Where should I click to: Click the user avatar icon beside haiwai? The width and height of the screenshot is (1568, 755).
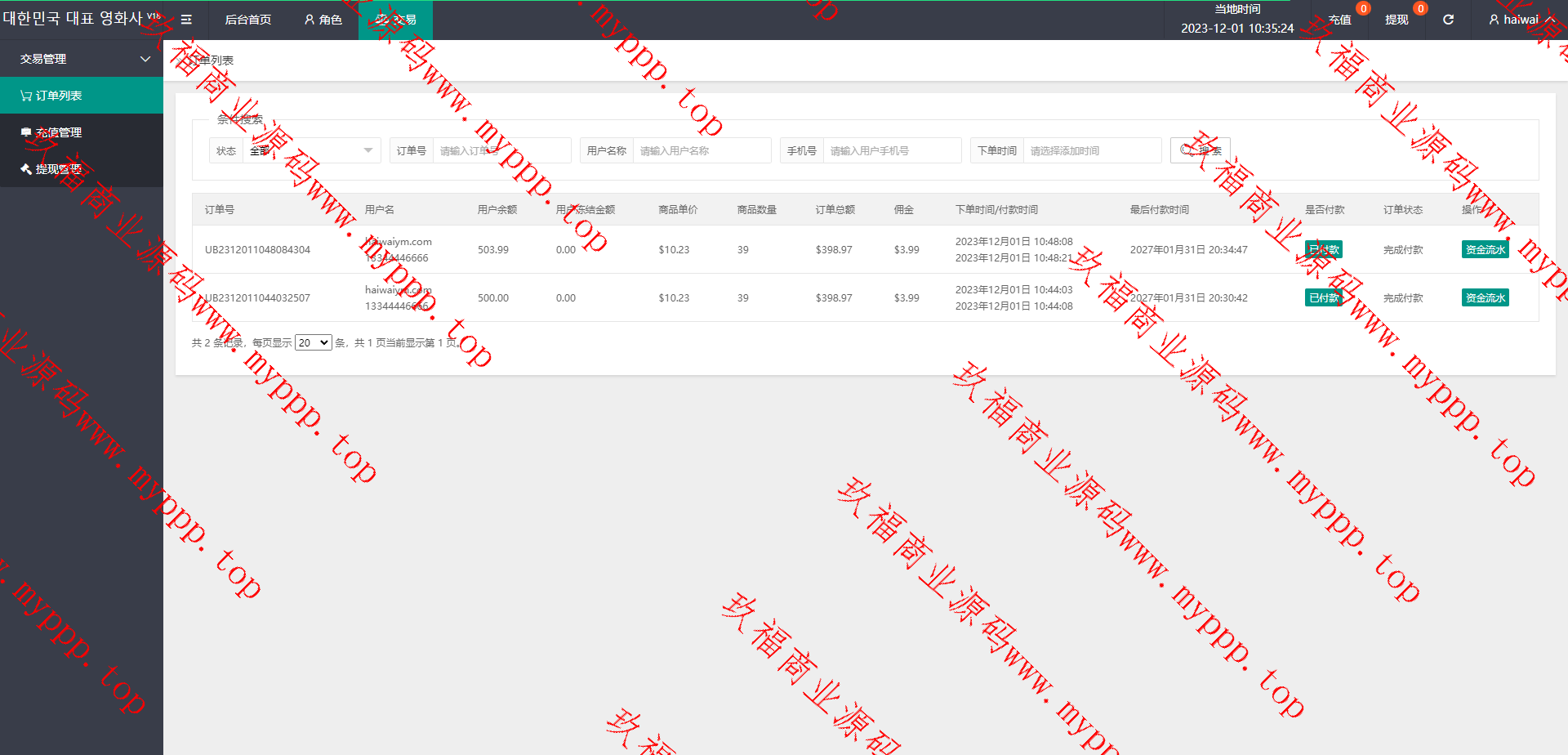pos(1494,20)
